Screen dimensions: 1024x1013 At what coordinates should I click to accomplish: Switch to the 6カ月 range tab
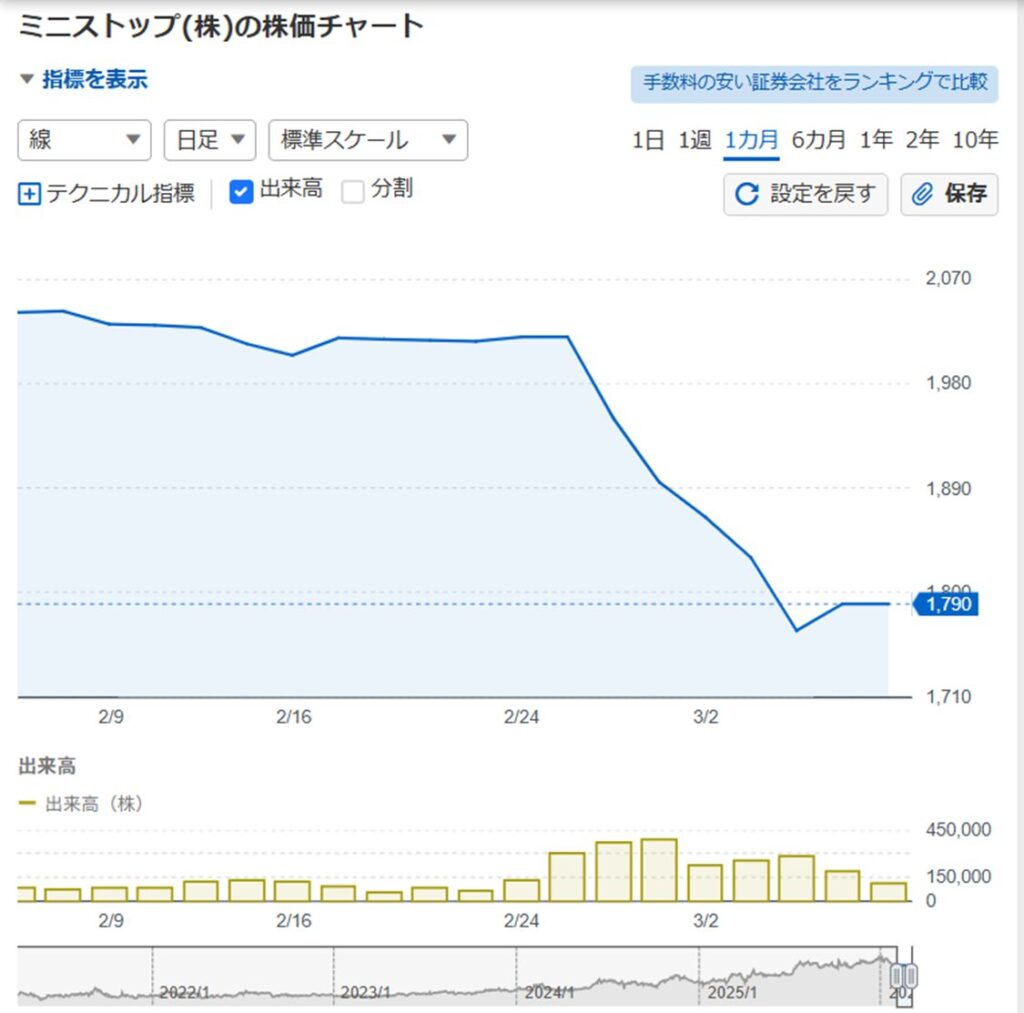818,140
